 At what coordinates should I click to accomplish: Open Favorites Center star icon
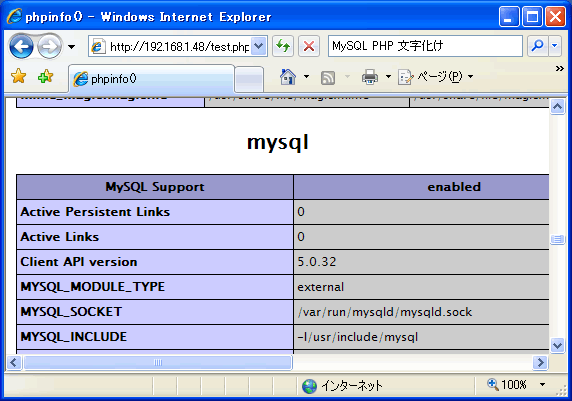[19, 77]
